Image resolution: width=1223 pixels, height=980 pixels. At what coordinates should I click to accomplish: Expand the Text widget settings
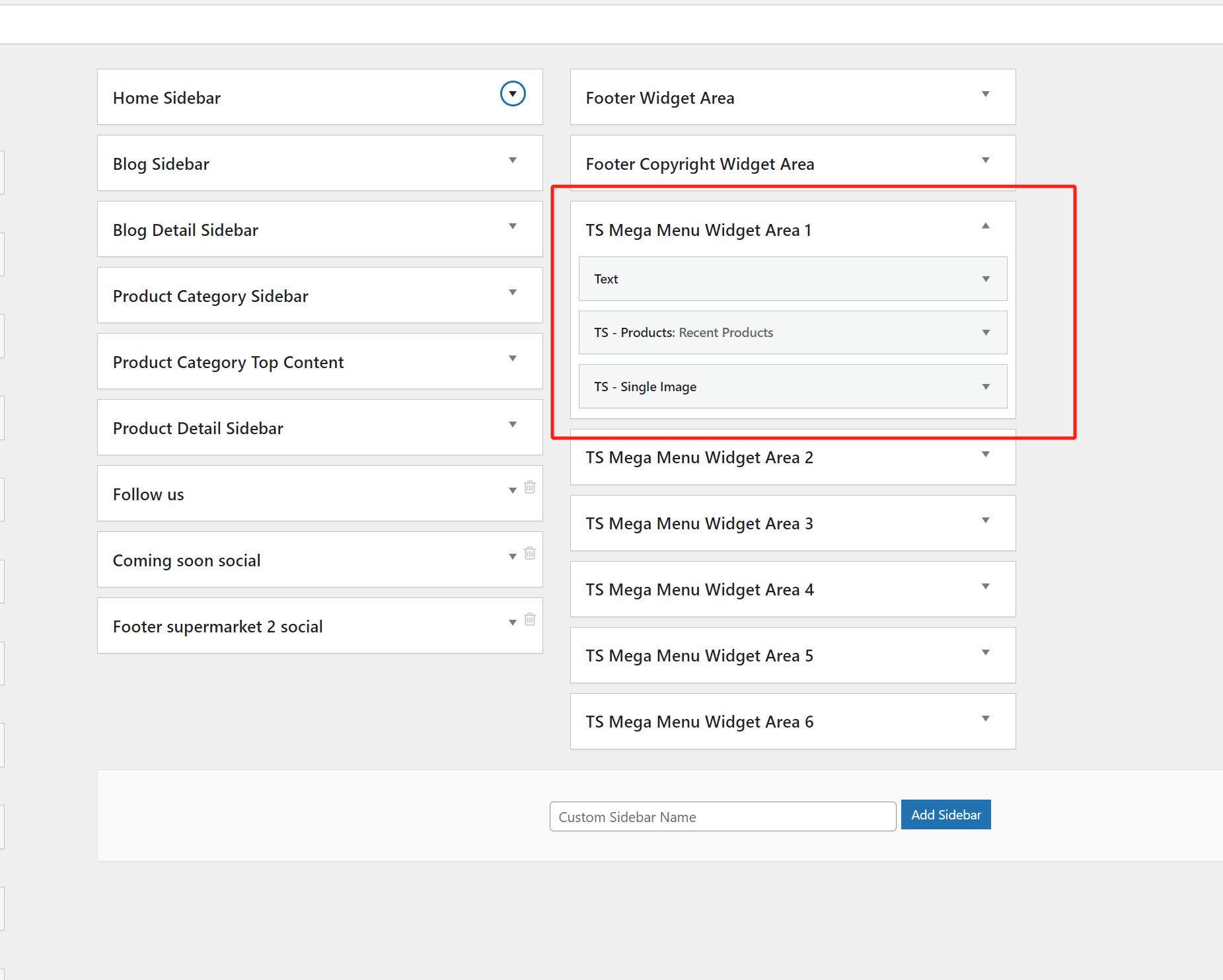[985, 279]
